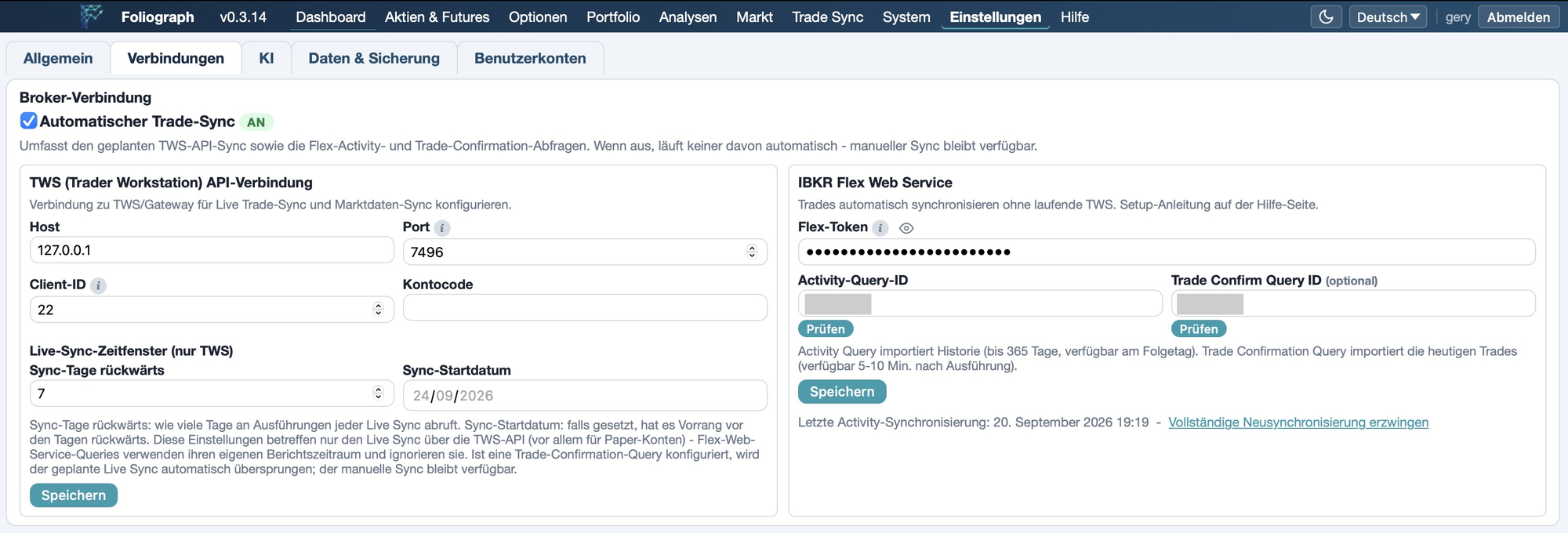The width and height of the screenshot is (1568, 533).
Task: Click the Sync-Tage rückwärts field
Action: pyautogui.click(x=212, y=393)
